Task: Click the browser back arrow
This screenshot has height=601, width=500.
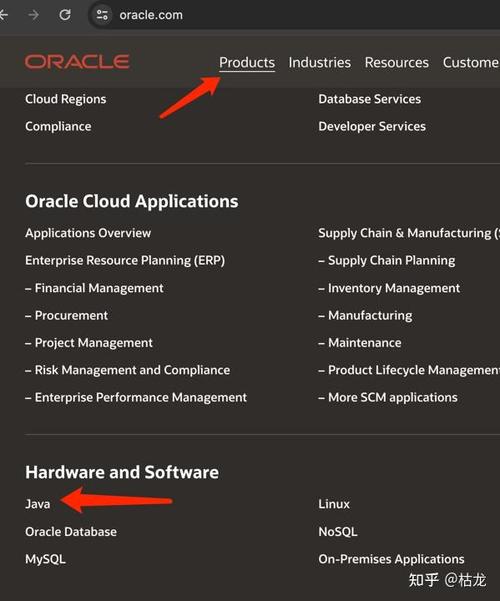Action: 4,15
